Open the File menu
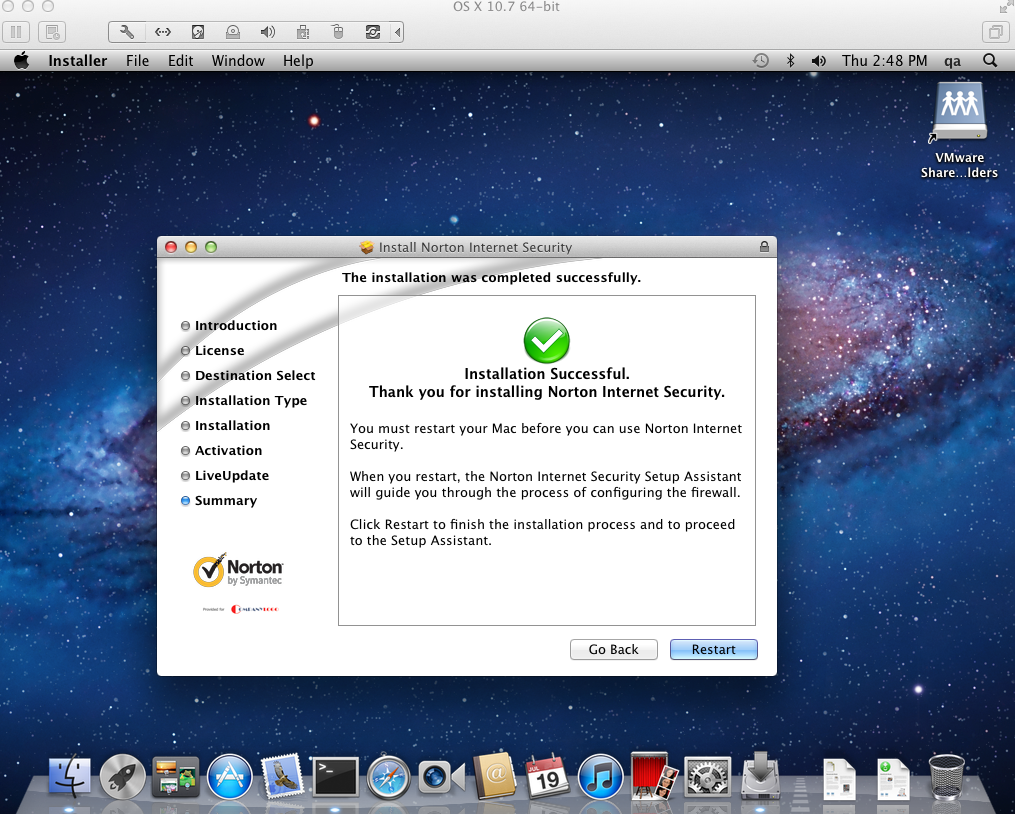The height and width of the screenshot is (814, 1015). 137,61
